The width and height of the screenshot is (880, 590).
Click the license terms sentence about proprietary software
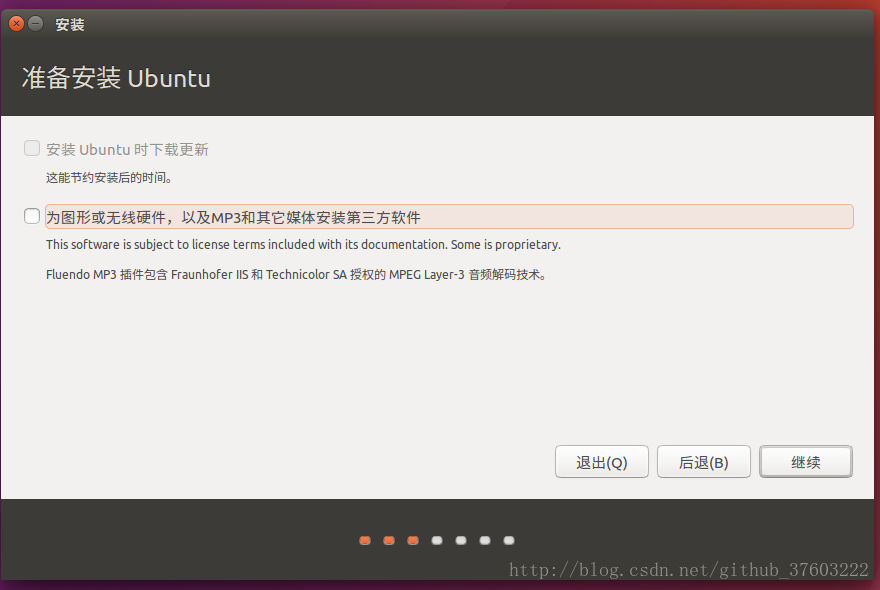[303, 245]
